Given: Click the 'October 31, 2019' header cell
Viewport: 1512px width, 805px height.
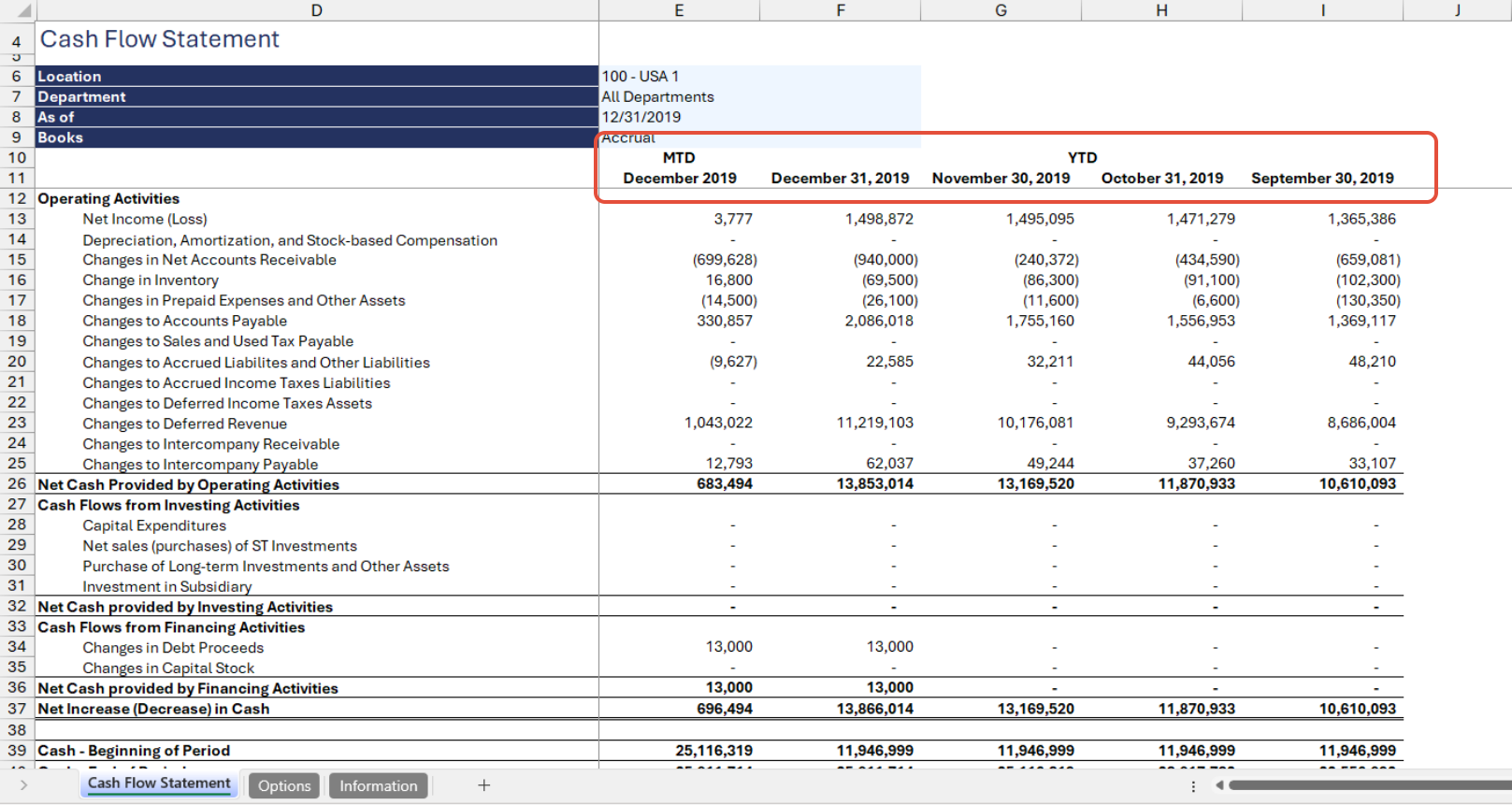Looking at the screenshot, I should (1162, 178).
